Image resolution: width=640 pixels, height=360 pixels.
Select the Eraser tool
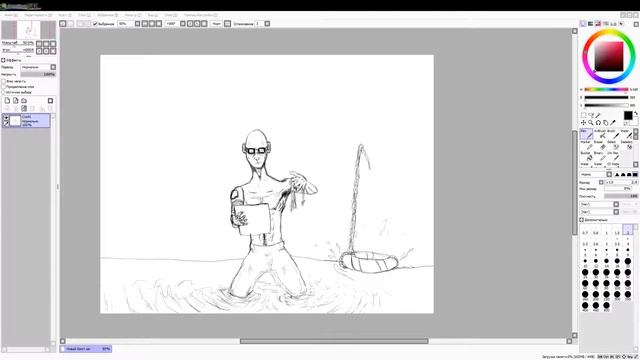coord(600,145)
